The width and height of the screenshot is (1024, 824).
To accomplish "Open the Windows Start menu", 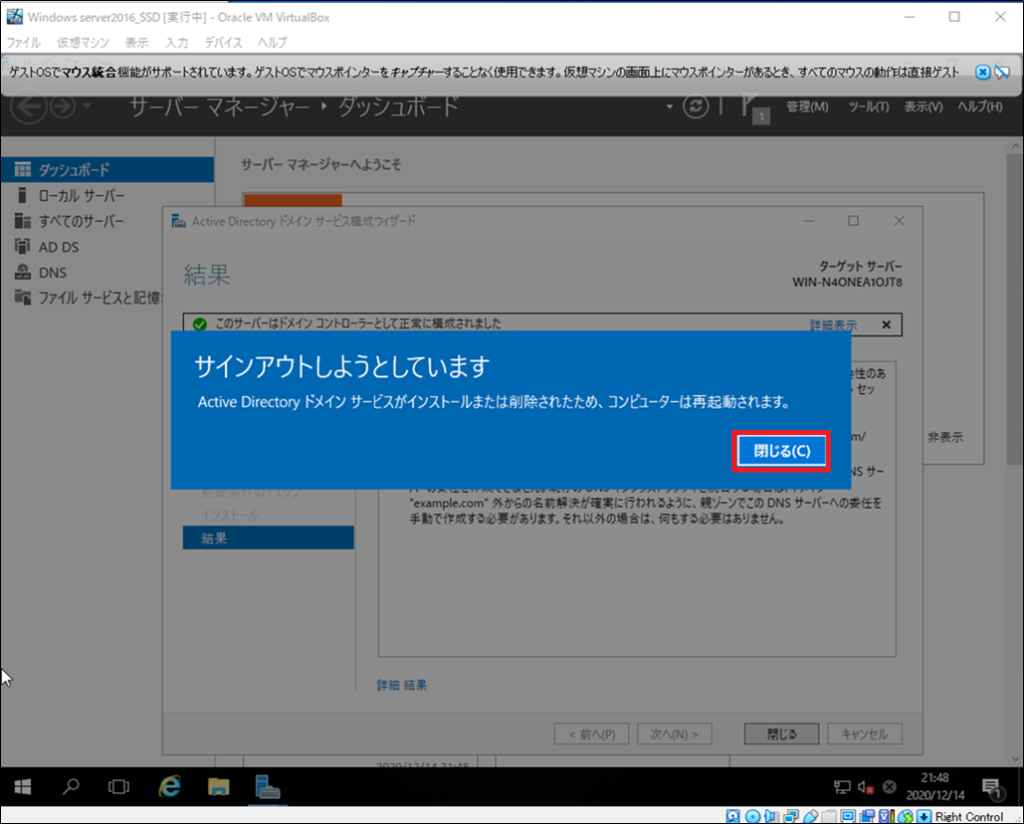I will pyautogui.click(x=23, y=787).
